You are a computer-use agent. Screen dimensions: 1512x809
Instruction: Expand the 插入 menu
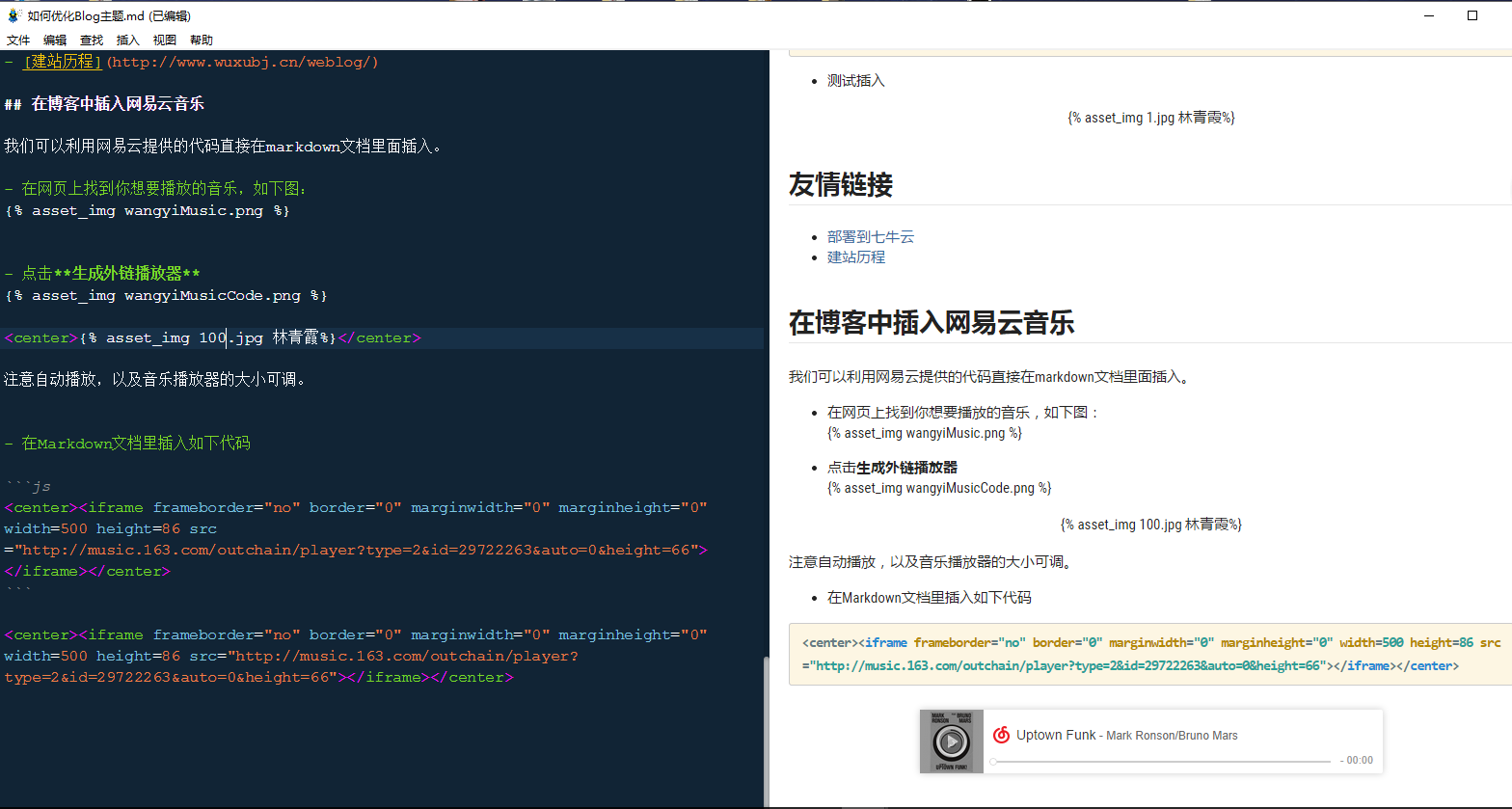coord(128,40)
